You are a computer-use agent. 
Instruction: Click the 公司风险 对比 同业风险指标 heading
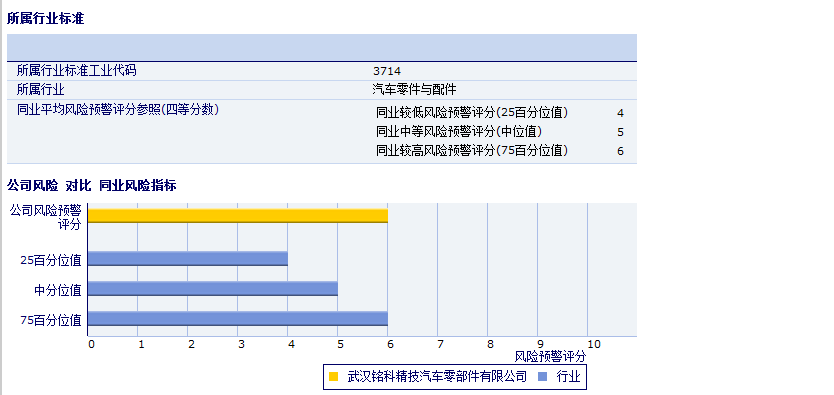(x=91, y=186)
